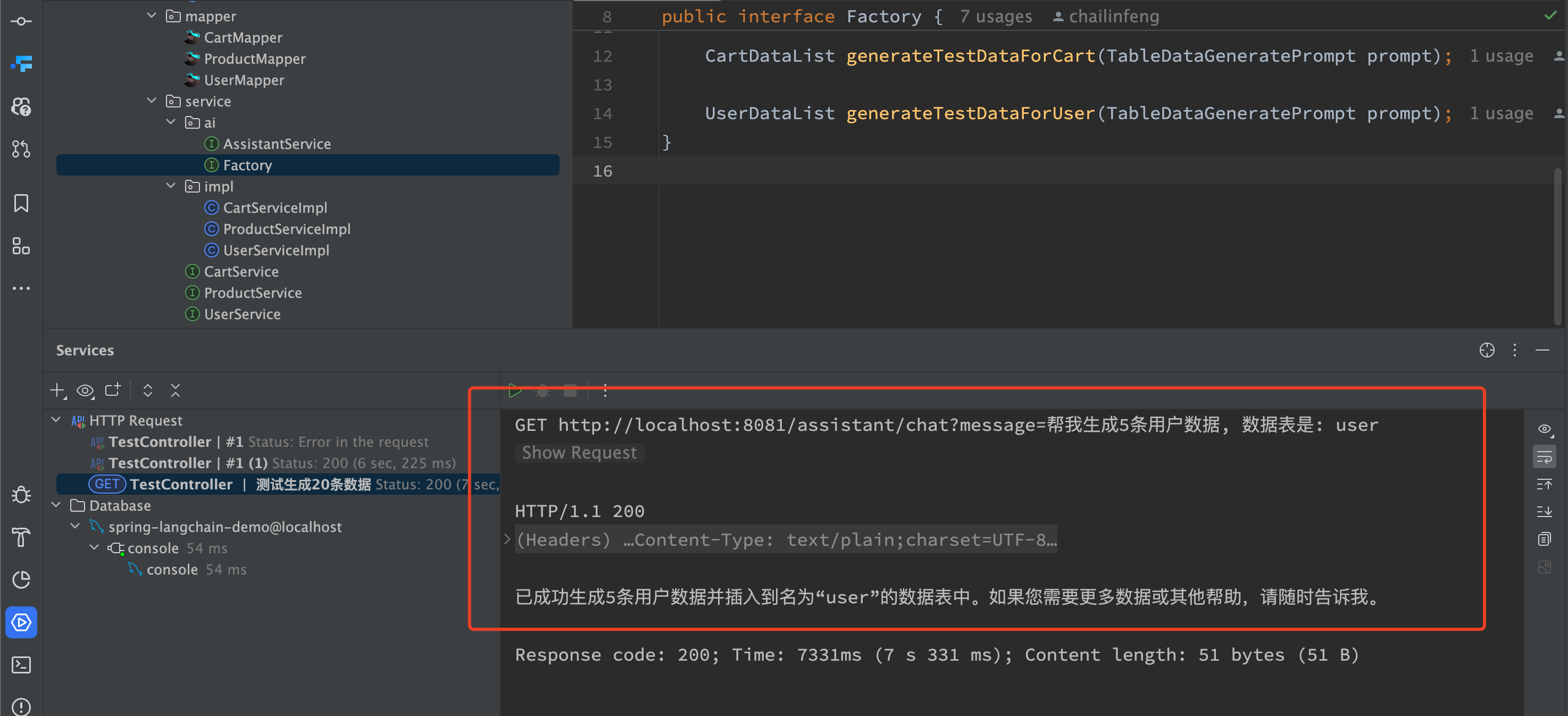Open the Profiler tool window icon
Image resolution: width=1568 pixels, height=716 pixels.
click(21, 580)
